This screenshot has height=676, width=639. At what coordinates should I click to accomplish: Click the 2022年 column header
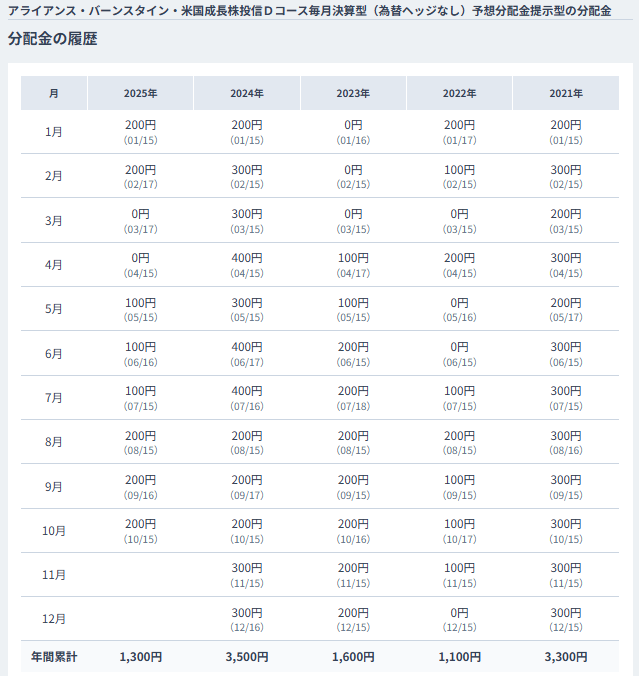[459, 93]
